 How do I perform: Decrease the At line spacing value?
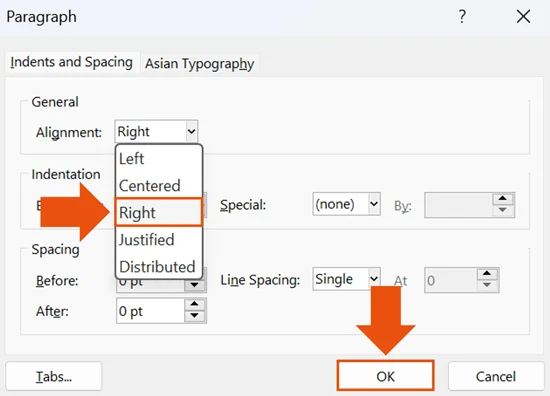pyautogui.click(x=487, y=285)
